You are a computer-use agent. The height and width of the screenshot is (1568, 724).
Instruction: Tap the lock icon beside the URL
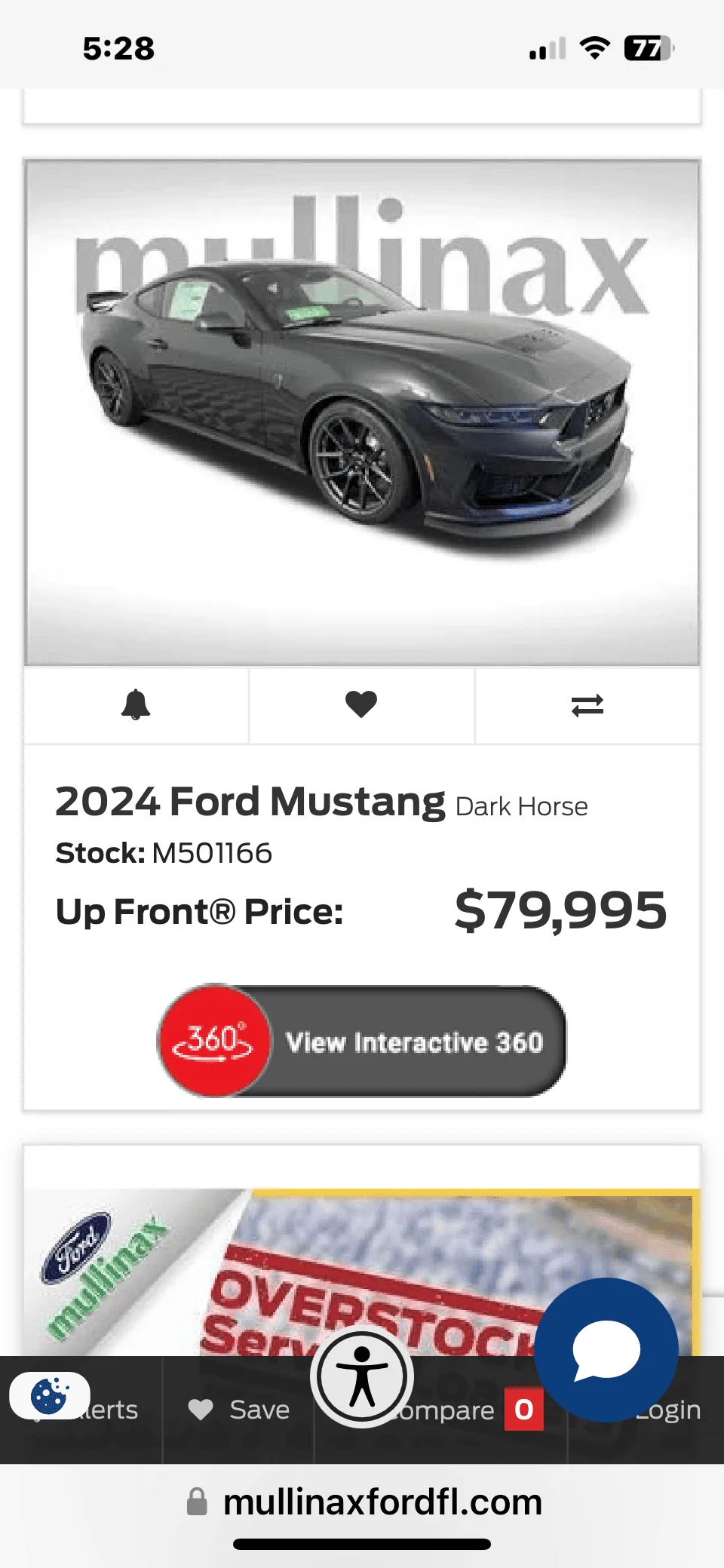click(197, 1502)
